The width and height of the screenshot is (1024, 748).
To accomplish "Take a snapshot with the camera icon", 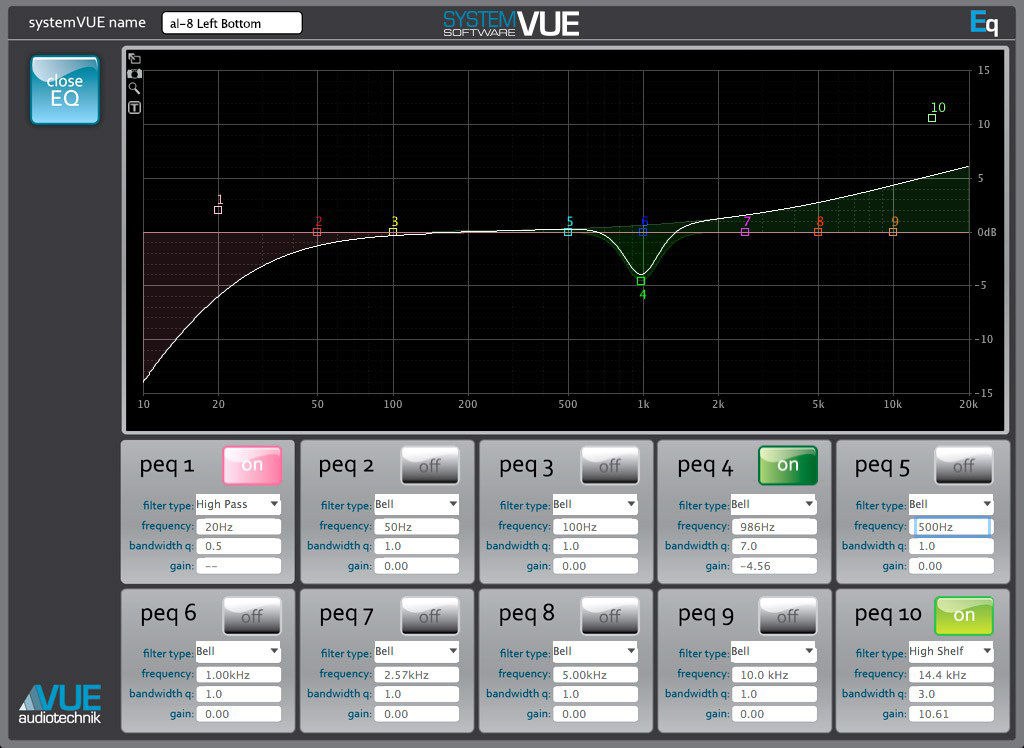I will point(133,74).
